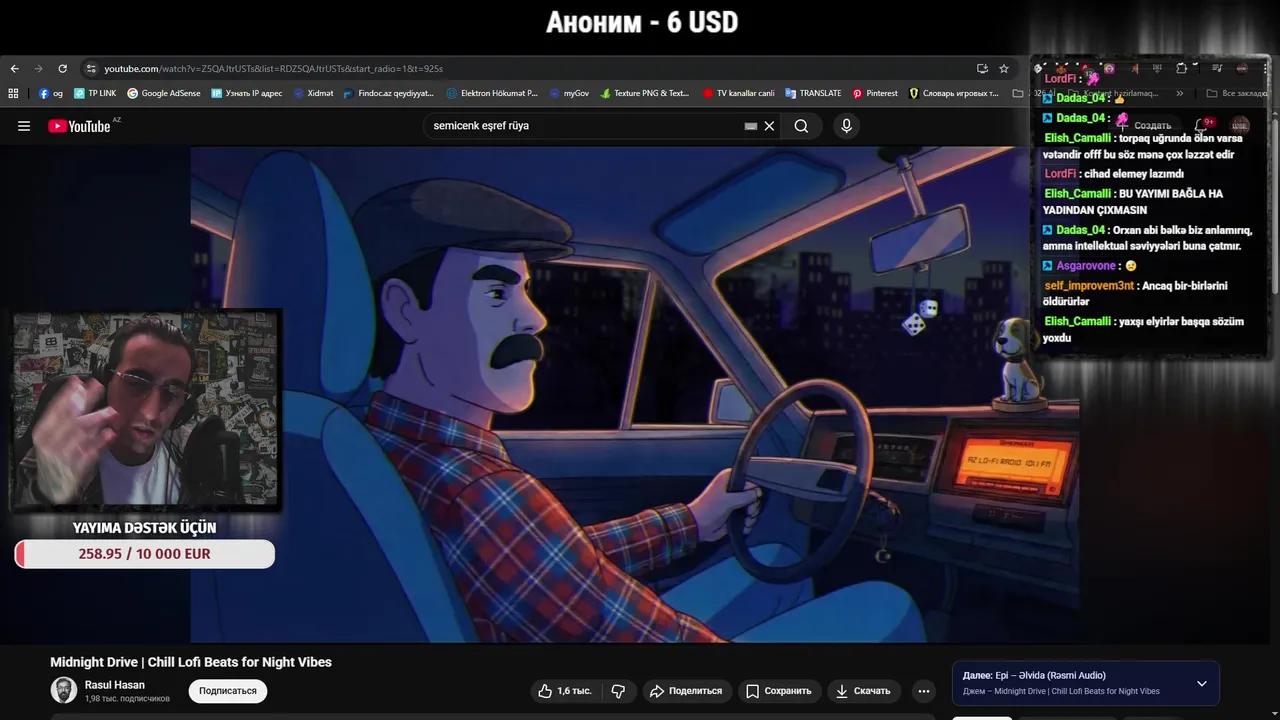Like the video with thumbs up
Viewport: 1280px width, 720px height.
tap(565, 691)
